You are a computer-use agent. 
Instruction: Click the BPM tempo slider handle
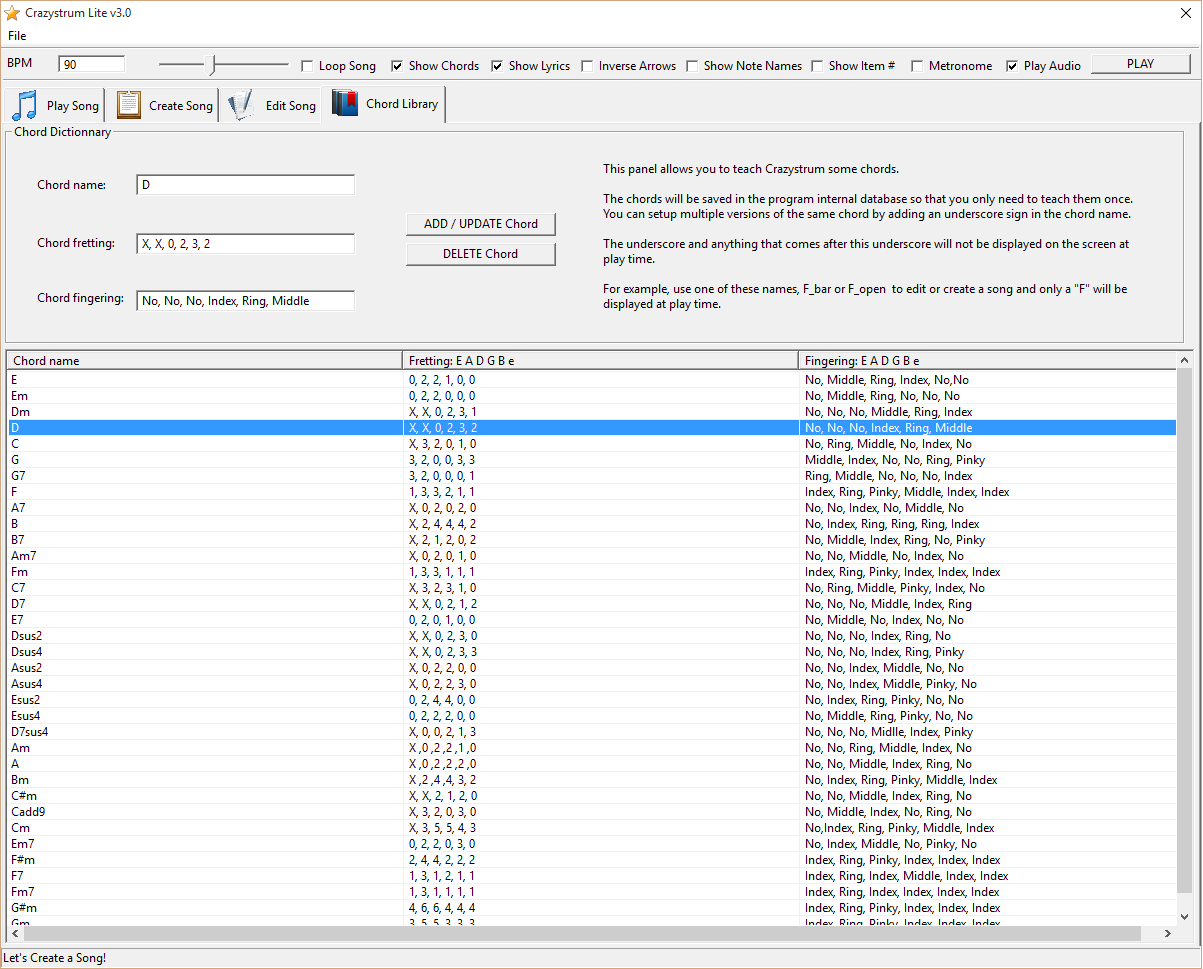211,65
